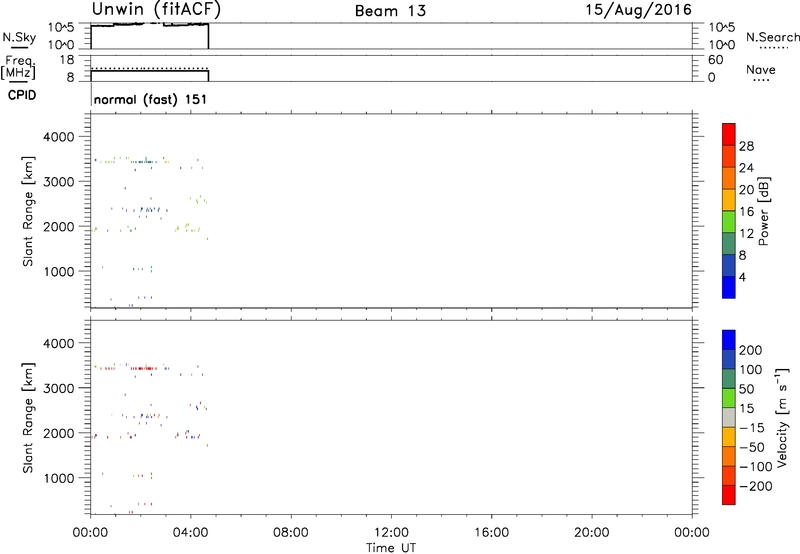This screenshot has height=554, width=800.
Task: Click the echo band near 3400 km in power panel
Action: pos(143,162)
